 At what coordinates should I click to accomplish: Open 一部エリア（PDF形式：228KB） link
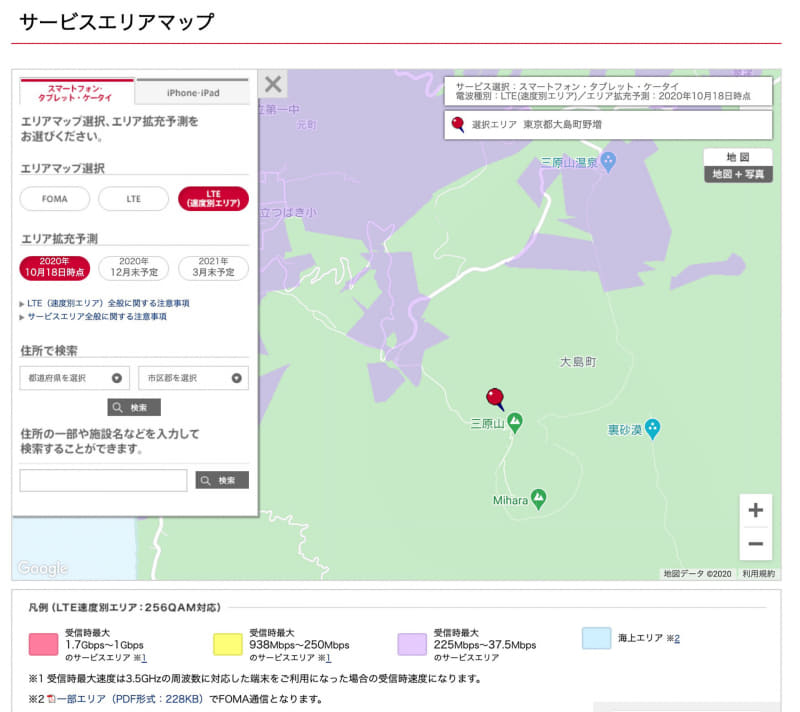click(x=130, y=699)
